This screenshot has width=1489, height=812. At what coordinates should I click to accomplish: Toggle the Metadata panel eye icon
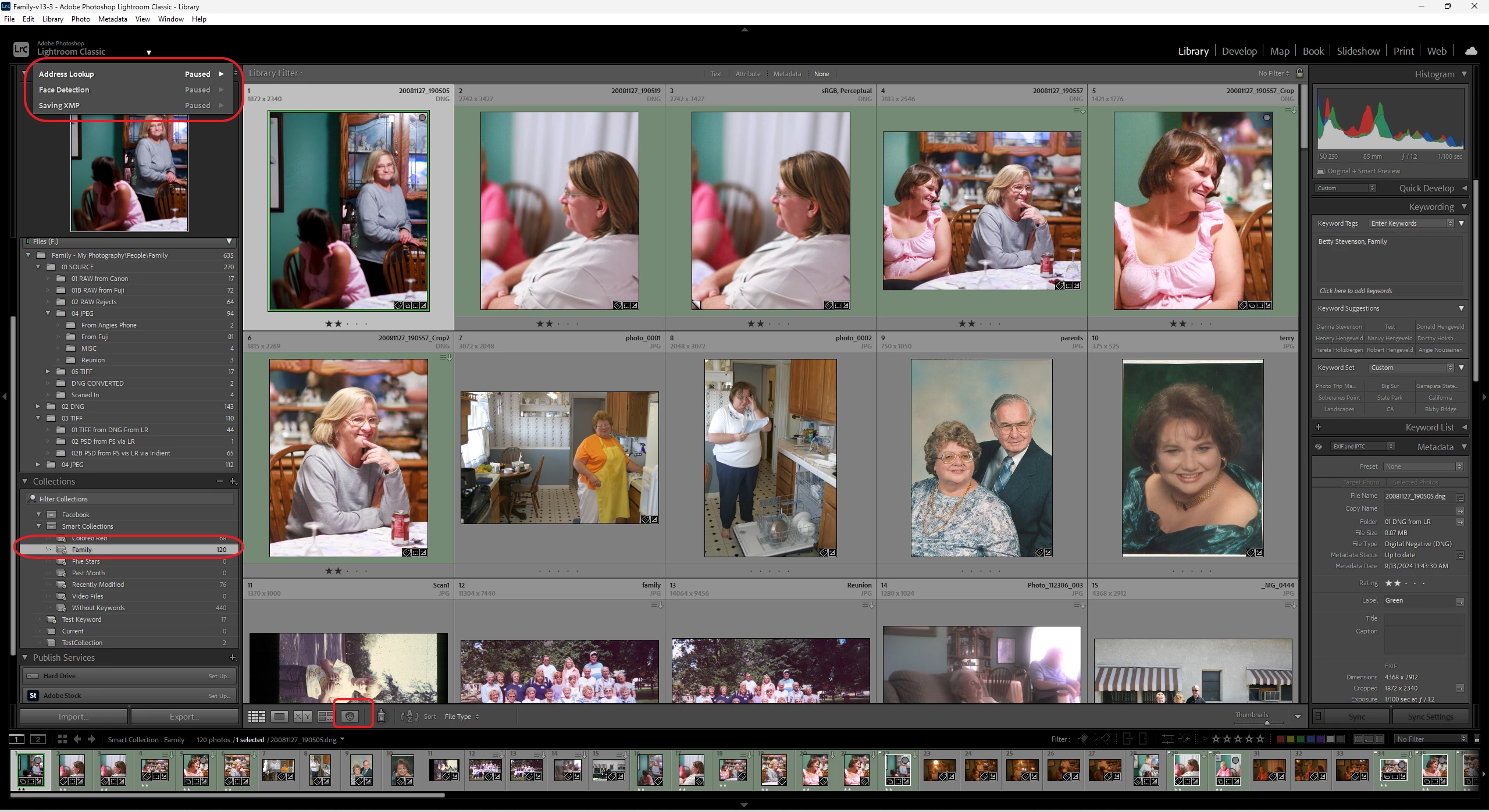(1319, 447)
